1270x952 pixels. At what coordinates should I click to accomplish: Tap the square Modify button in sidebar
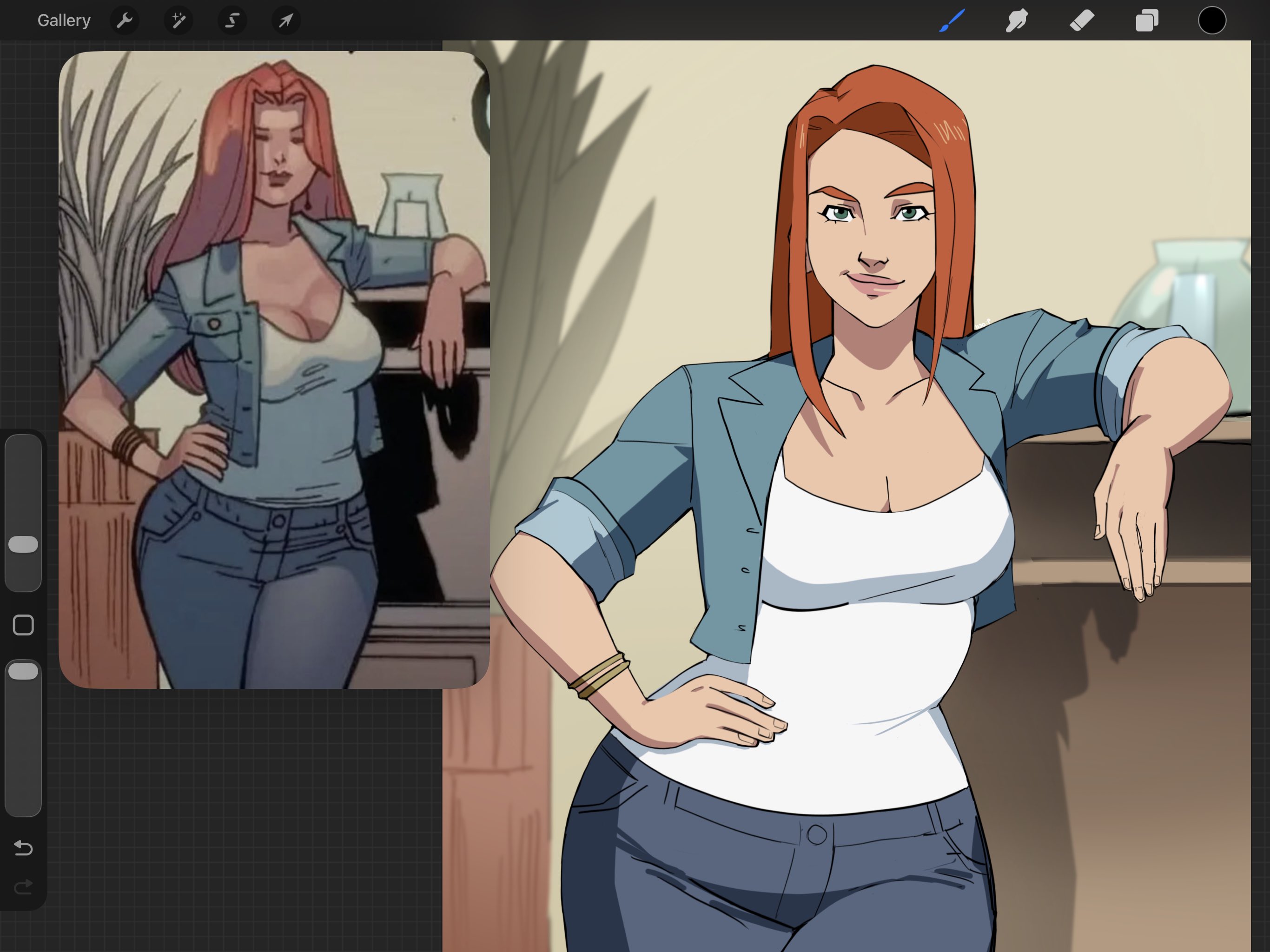[23, 625]
